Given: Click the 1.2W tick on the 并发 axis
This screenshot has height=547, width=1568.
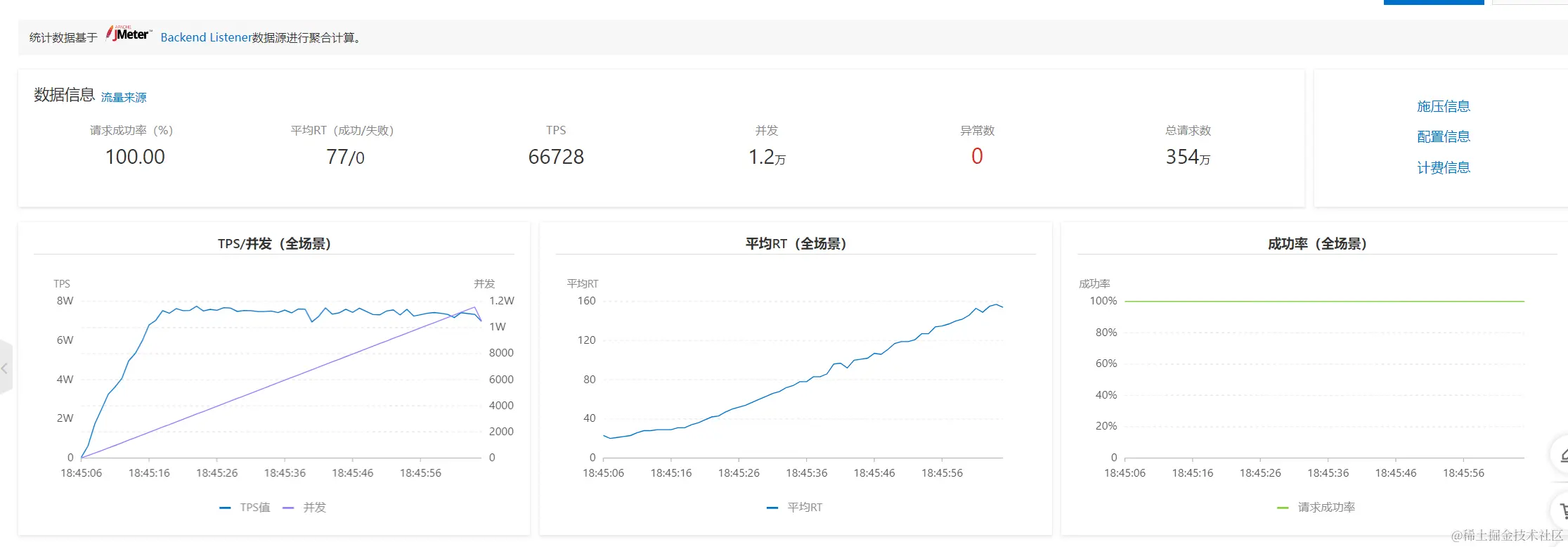Looking at the screenshot, I should 502,301.
